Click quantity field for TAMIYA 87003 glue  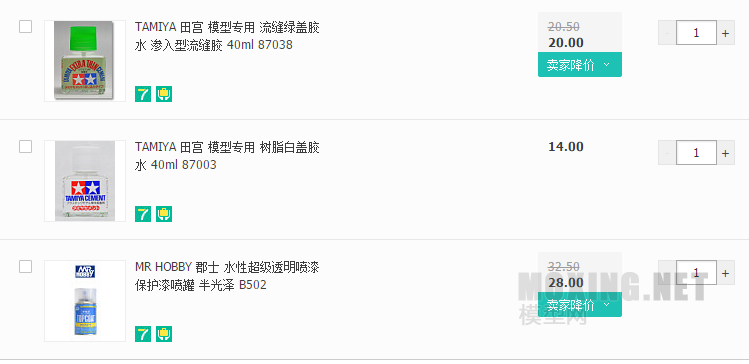(696, 153)
